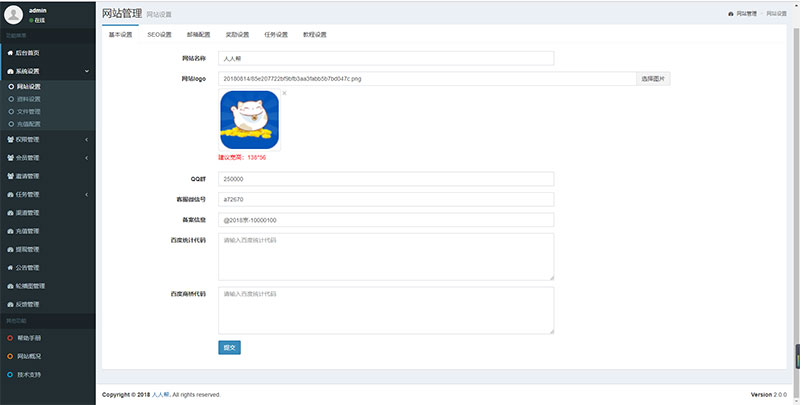The width and height of the screenshot is (800, 405).
Task: Switch to the 奖励设置 tab
Action: pyautogui.click(x=237, y=34)
